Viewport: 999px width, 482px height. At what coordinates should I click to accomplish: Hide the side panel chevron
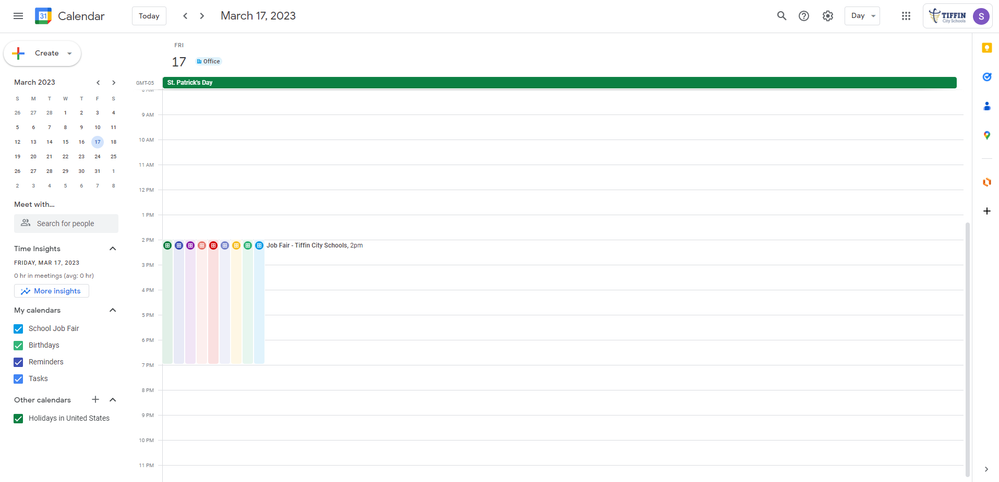point(987,469)
